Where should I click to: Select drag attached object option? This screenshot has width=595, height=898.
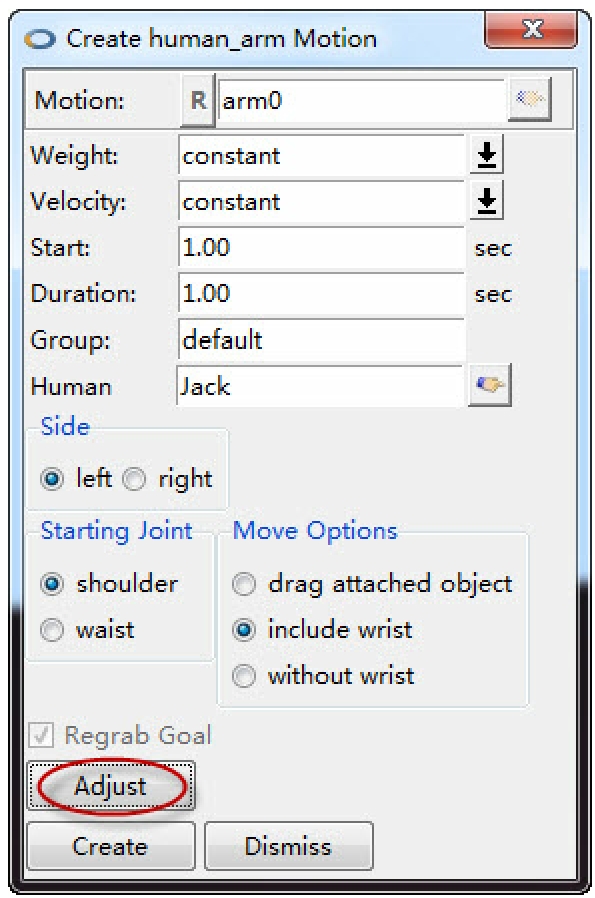point(244,584)
